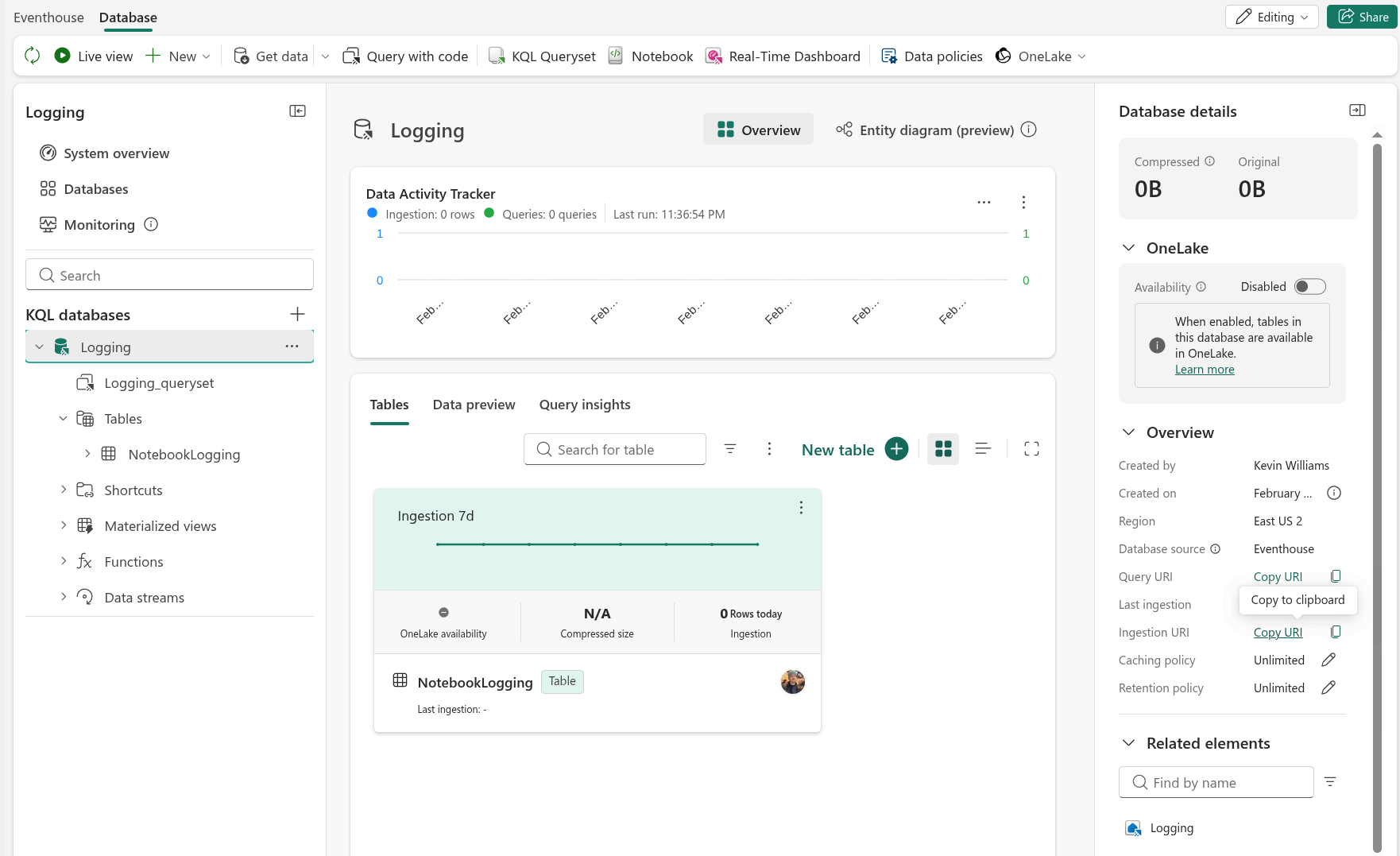Open the KQL Queryset tool
Viewport: 1400px width, 856px height.
[541, 56]
